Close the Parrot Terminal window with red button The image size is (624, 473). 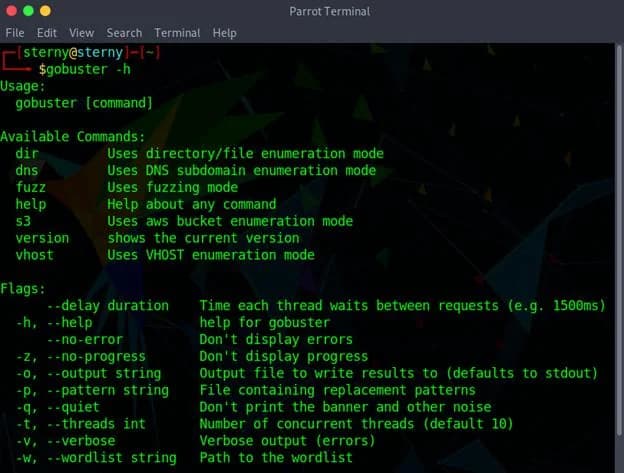pos(12,11)
